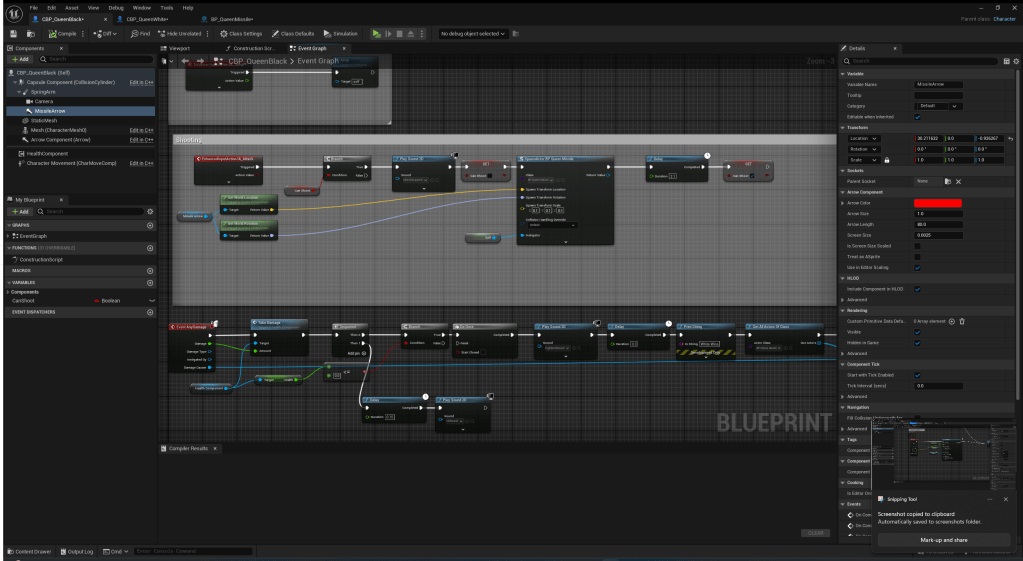Open My Blueprint settings gear
Viewport: 1023px width, 561px height.
pos(149,211)
